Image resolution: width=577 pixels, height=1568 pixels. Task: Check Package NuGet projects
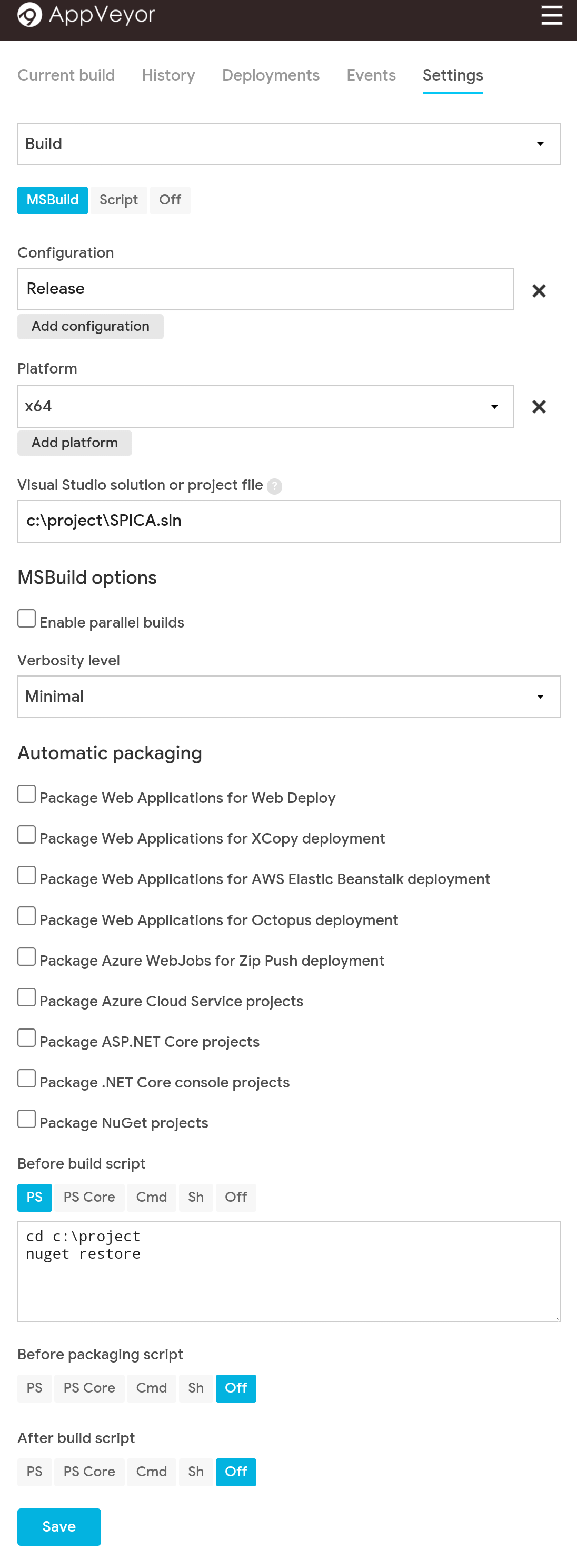coord(27,1120)
